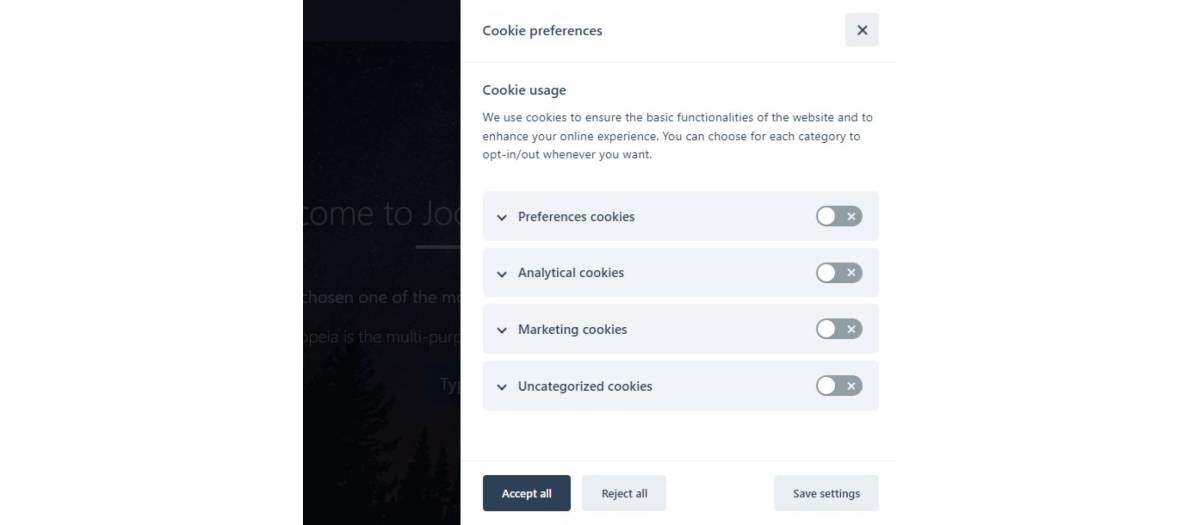This screenshot has height=525, width=1200.
Task: Save settings for cookie choices
Action: [x=826, y=493]
